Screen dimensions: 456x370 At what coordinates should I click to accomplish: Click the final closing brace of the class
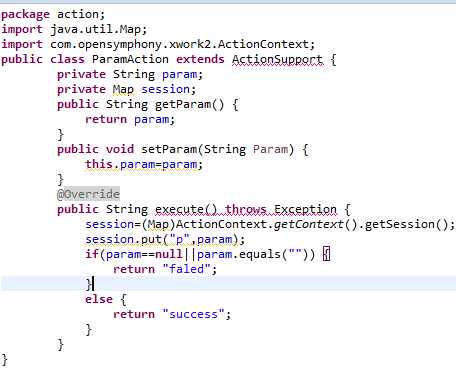[x=4, y=360]
